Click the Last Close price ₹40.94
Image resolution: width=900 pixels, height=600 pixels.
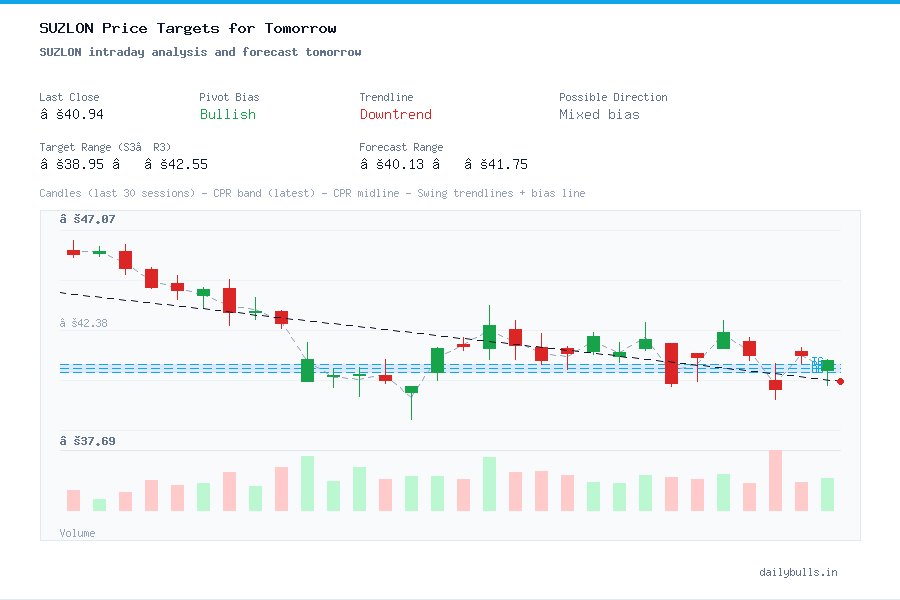[x=73, y=114]
